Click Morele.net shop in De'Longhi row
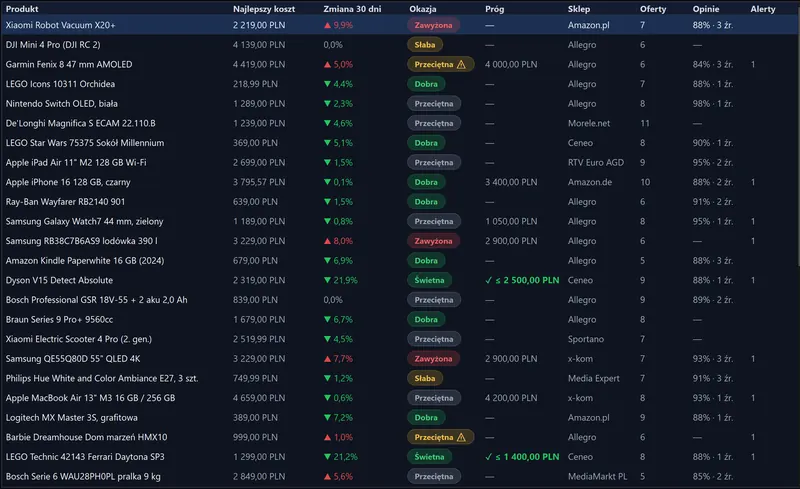Image resolution: width=800 pixels, height=489 pixels. click(589, 123)
